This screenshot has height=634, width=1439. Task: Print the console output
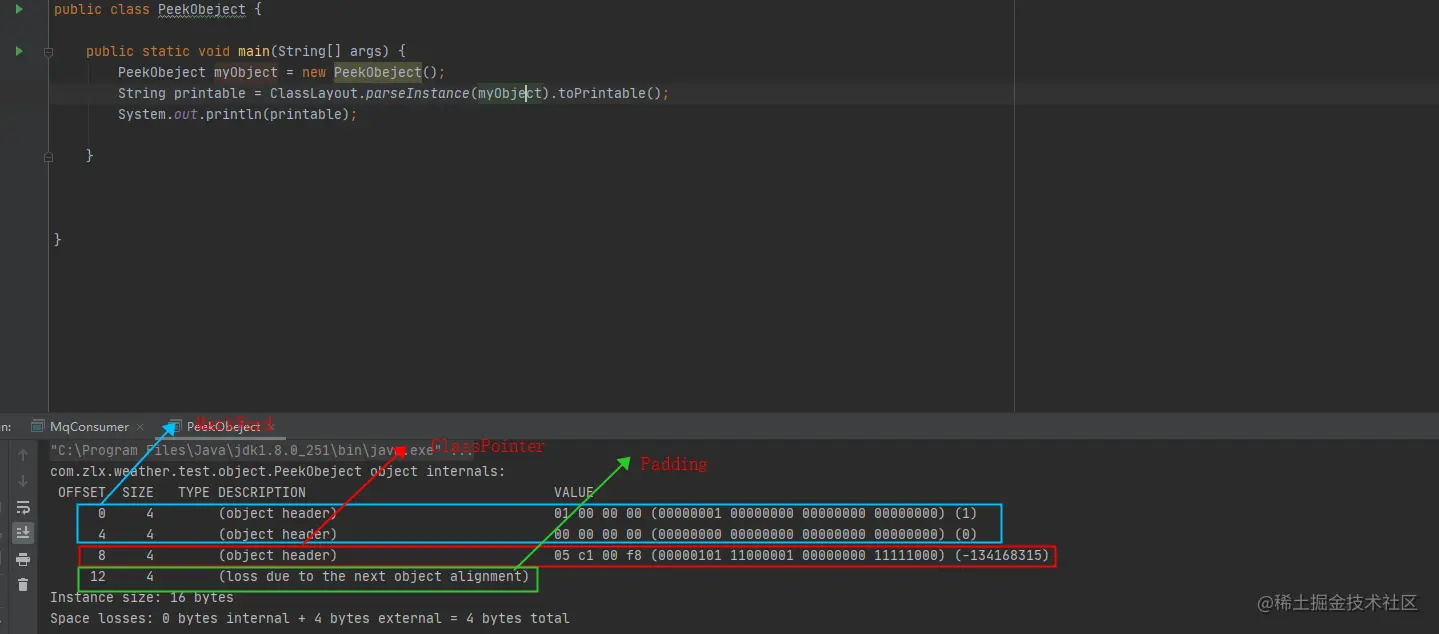(23, 559)
